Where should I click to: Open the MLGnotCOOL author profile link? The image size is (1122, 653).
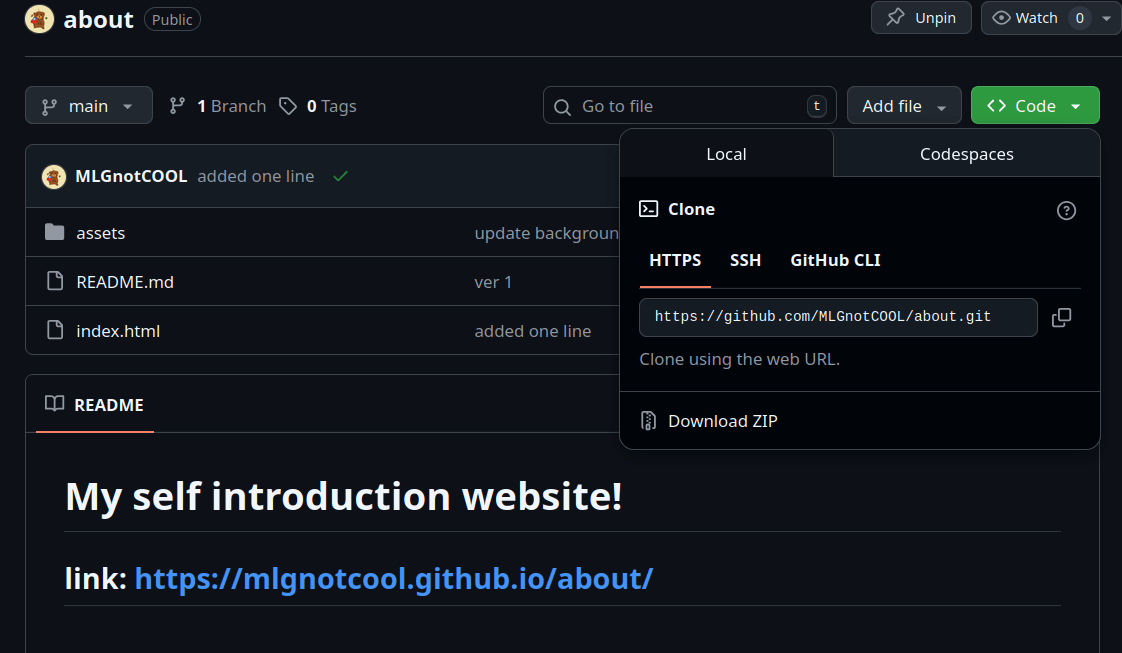coord(131,176)
